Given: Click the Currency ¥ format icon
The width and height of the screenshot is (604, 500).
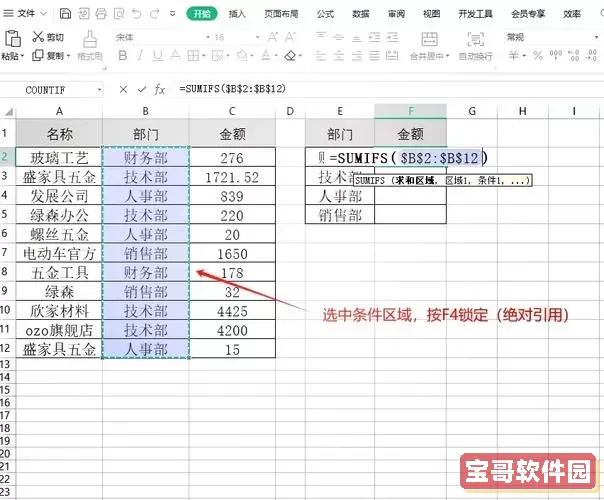Looking at the screenshot, I should 513,56.
